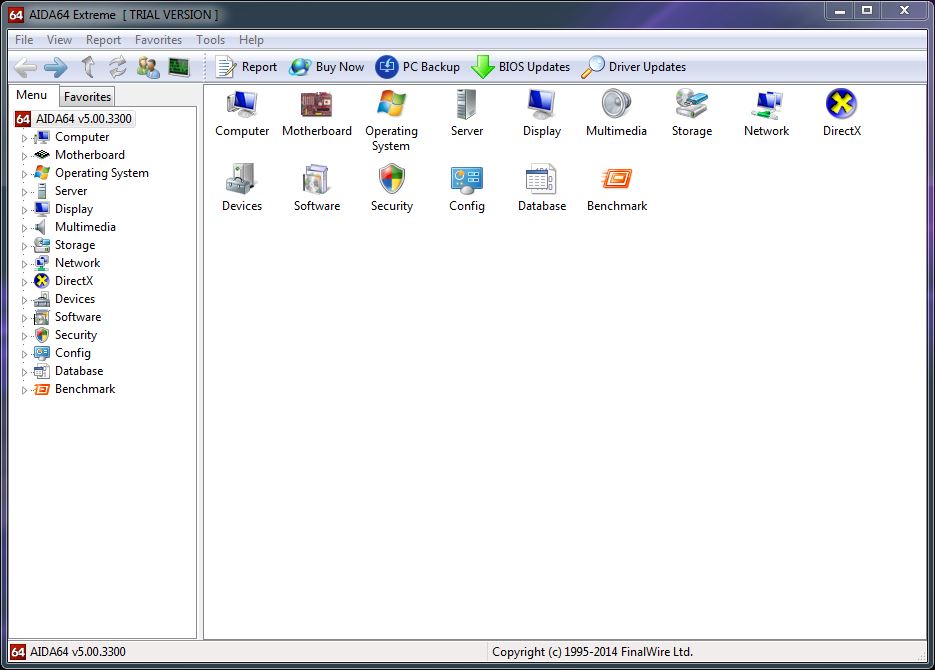This screenshot has height=670, width=935.
Task: Select Storage in the sidebar tree
Action: 75,245
